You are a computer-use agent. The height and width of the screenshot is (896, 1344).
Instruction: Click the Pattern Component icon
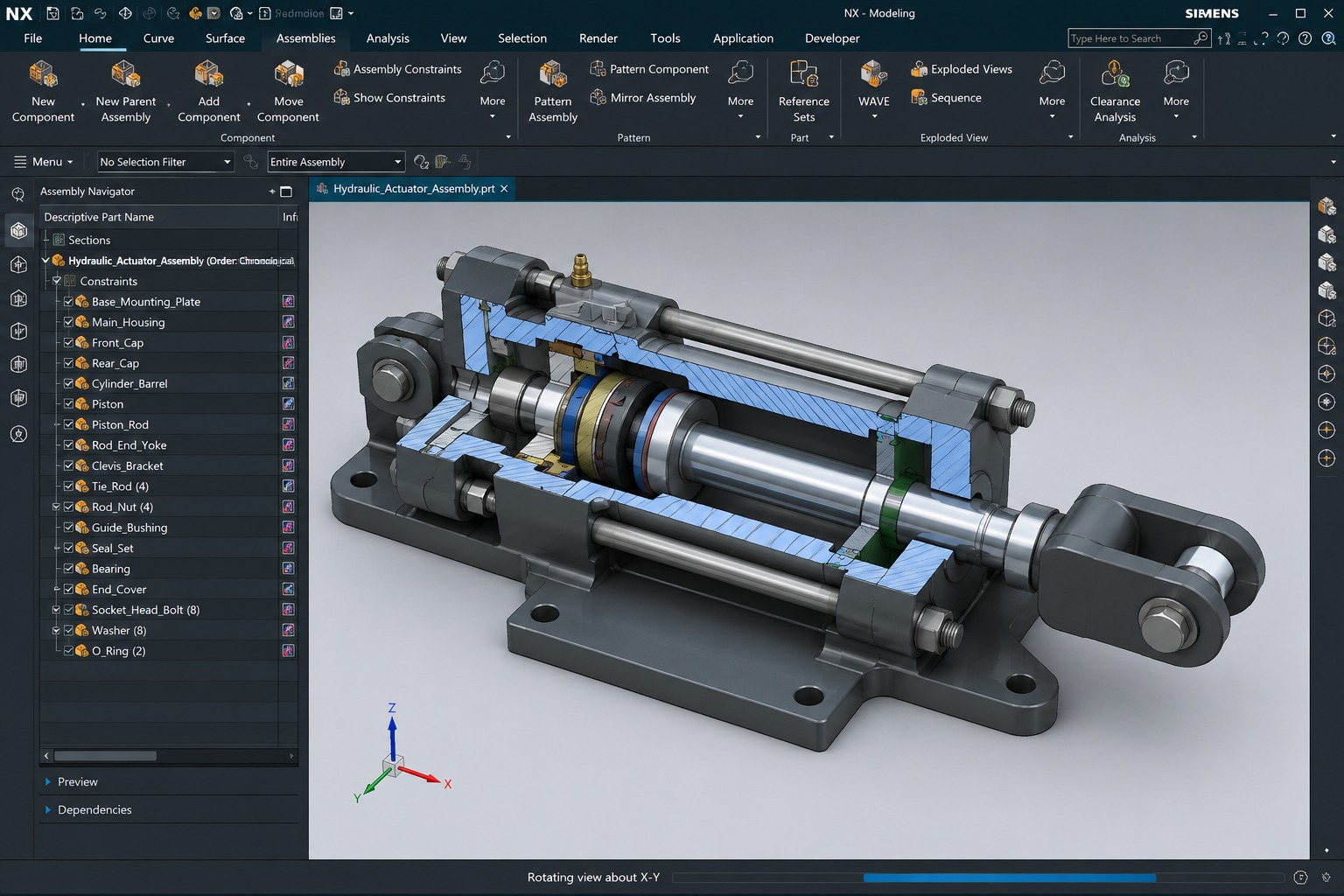pos(598,68)
